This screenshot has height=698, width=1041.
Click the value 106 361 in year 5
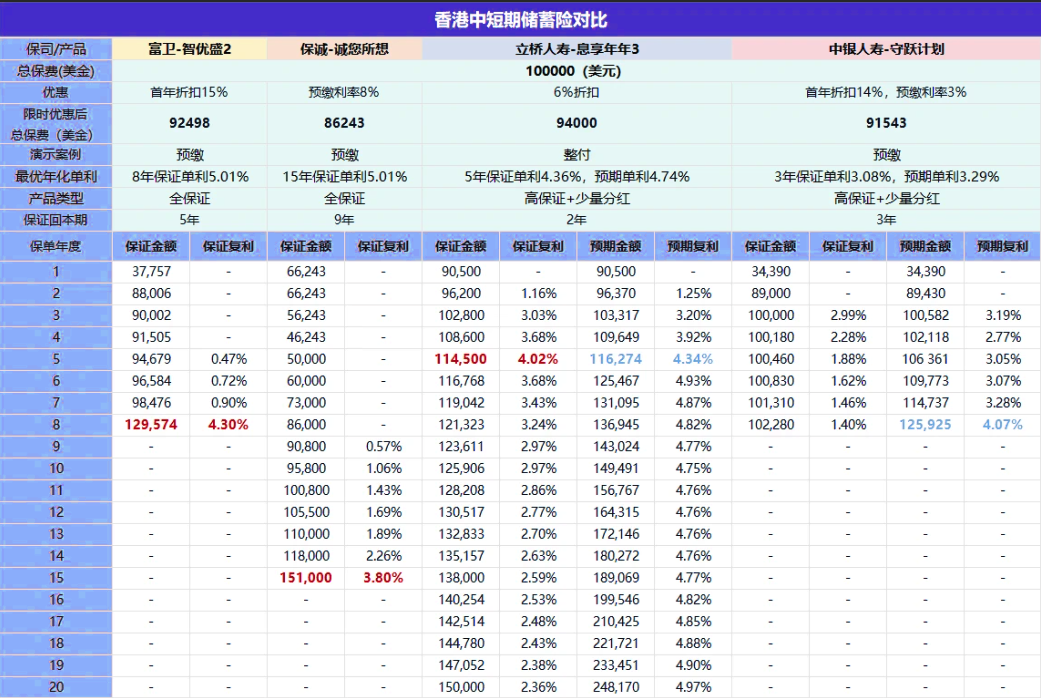(x=925, y=359)
